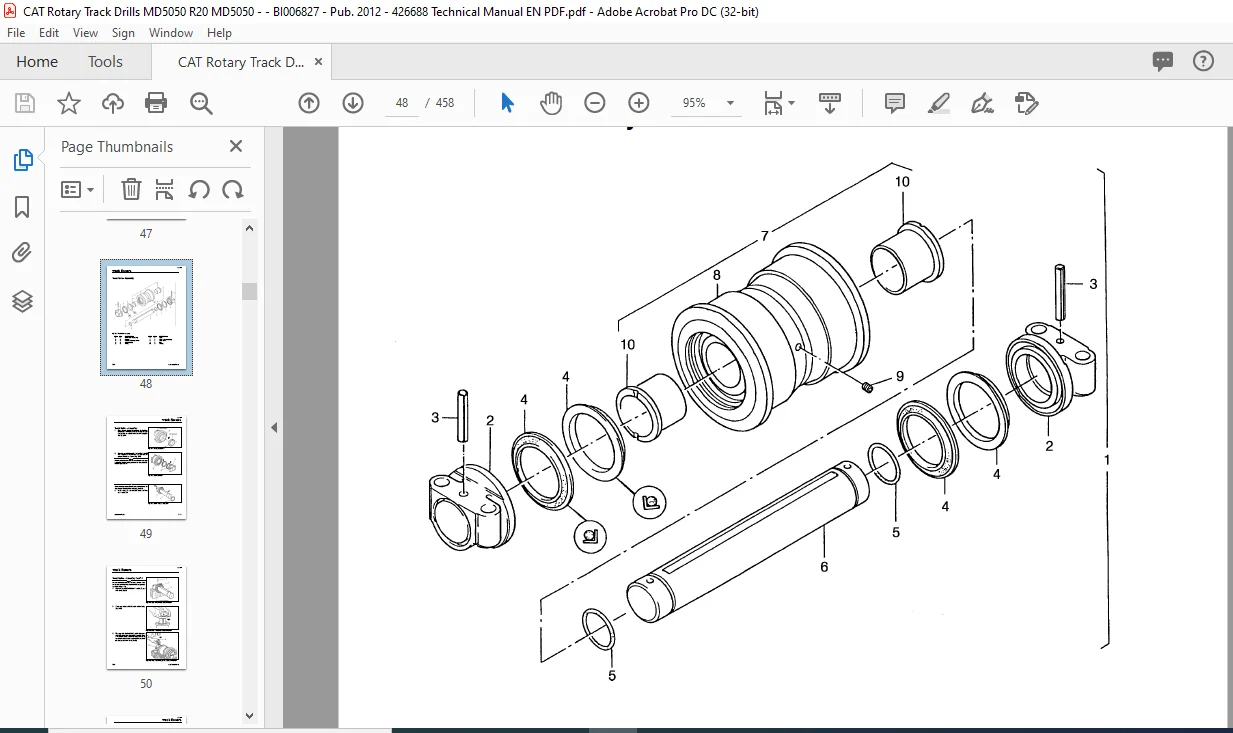Click the thumbnail label 49
The image size is (1233, 733).
(x=146, y=534)
